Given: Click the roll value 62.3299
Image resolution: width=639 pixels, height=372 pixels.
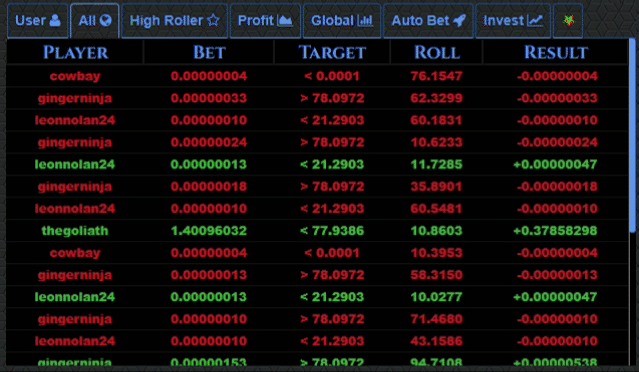Looking at the screenshot, I should pyautogui.click(x=436, y=98).
